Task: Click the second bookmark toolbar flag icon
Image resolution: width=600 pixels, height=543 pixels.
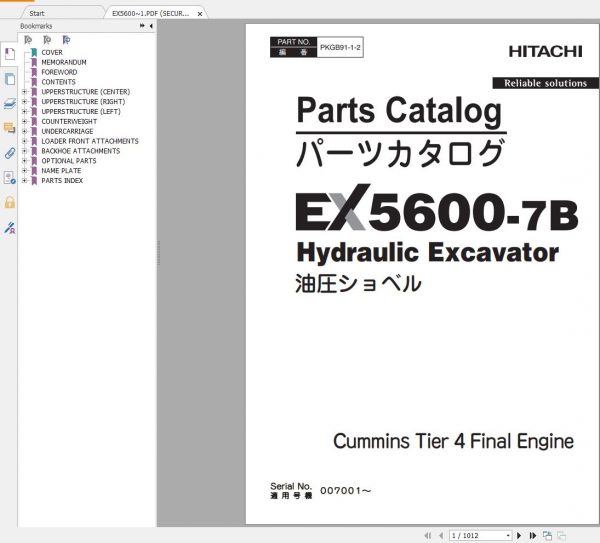Action: tap(47, 40)
